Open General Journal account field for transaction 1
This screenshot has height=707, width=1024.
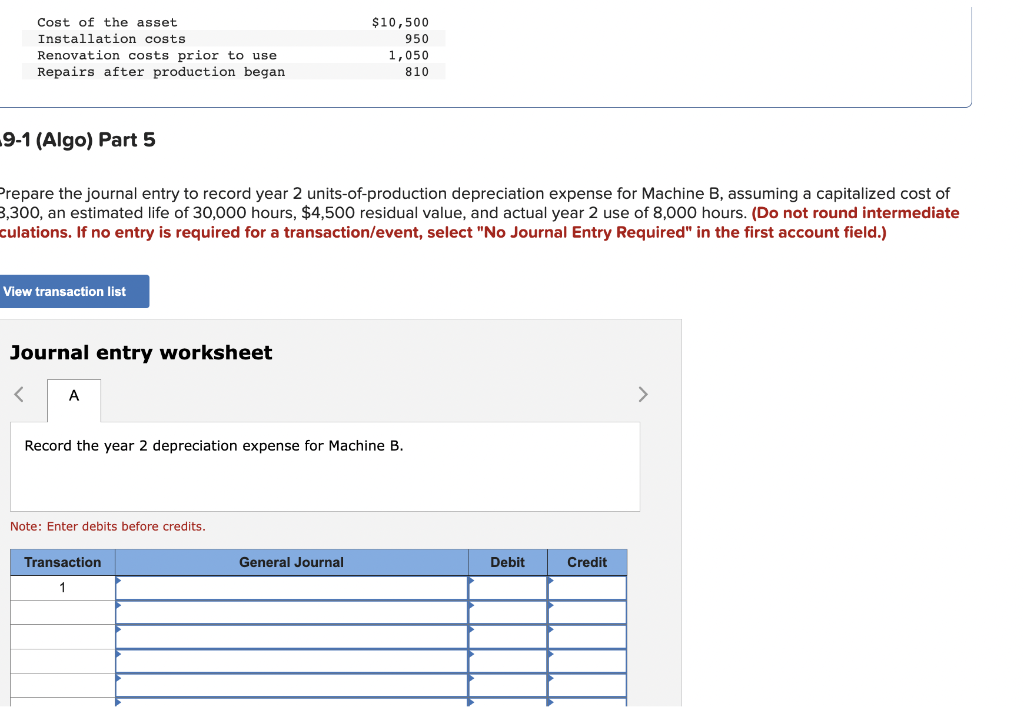(292, 588)
